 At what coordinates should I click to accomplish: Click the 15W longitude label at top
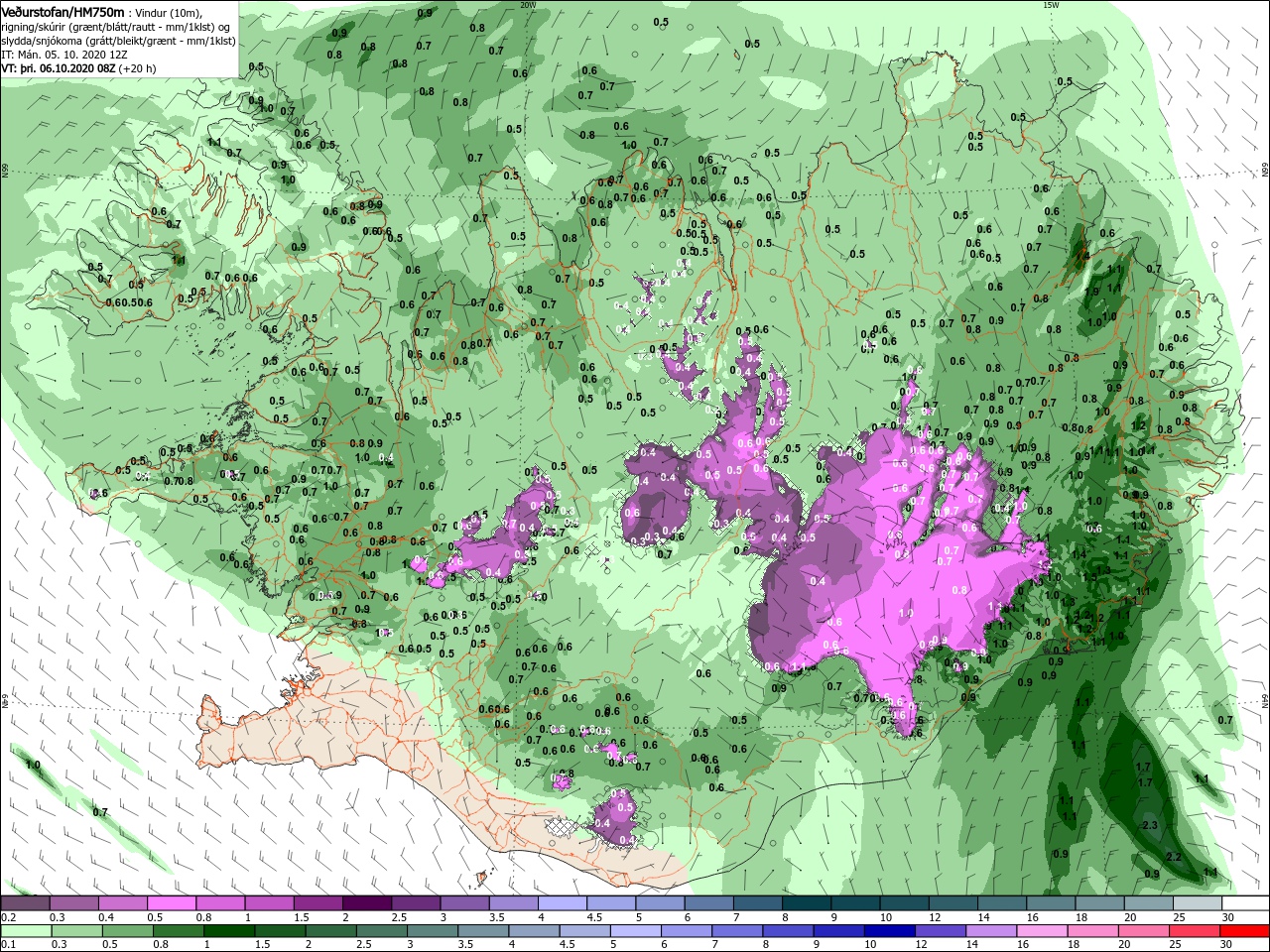pyautogui.click(x=1051, y=5)
